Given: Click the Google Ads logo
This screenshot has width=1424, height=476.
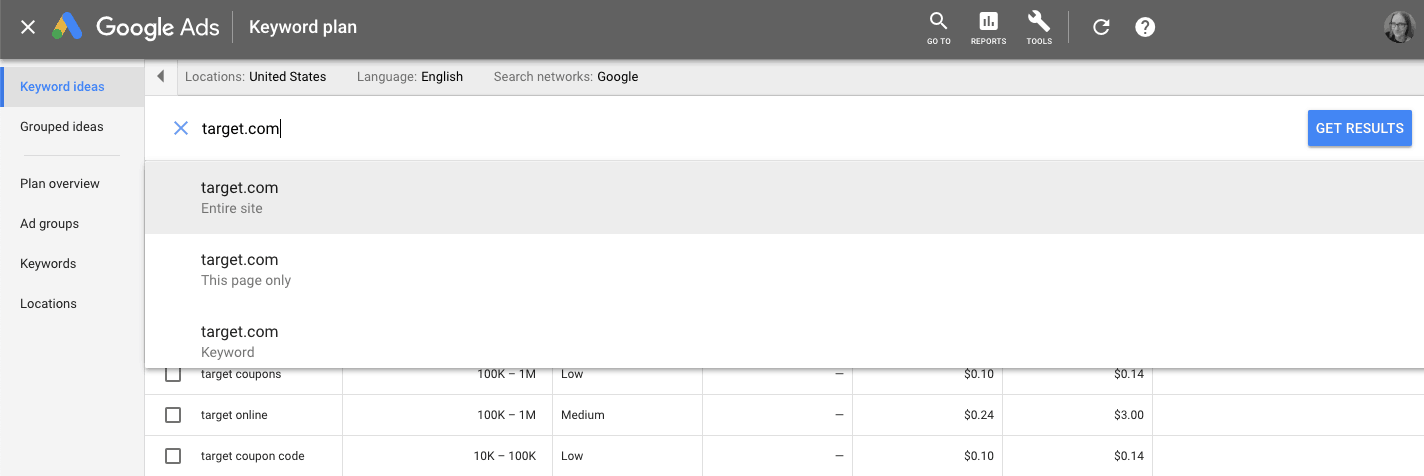Looking at the screenshot, I should click(x=136, y=27).
